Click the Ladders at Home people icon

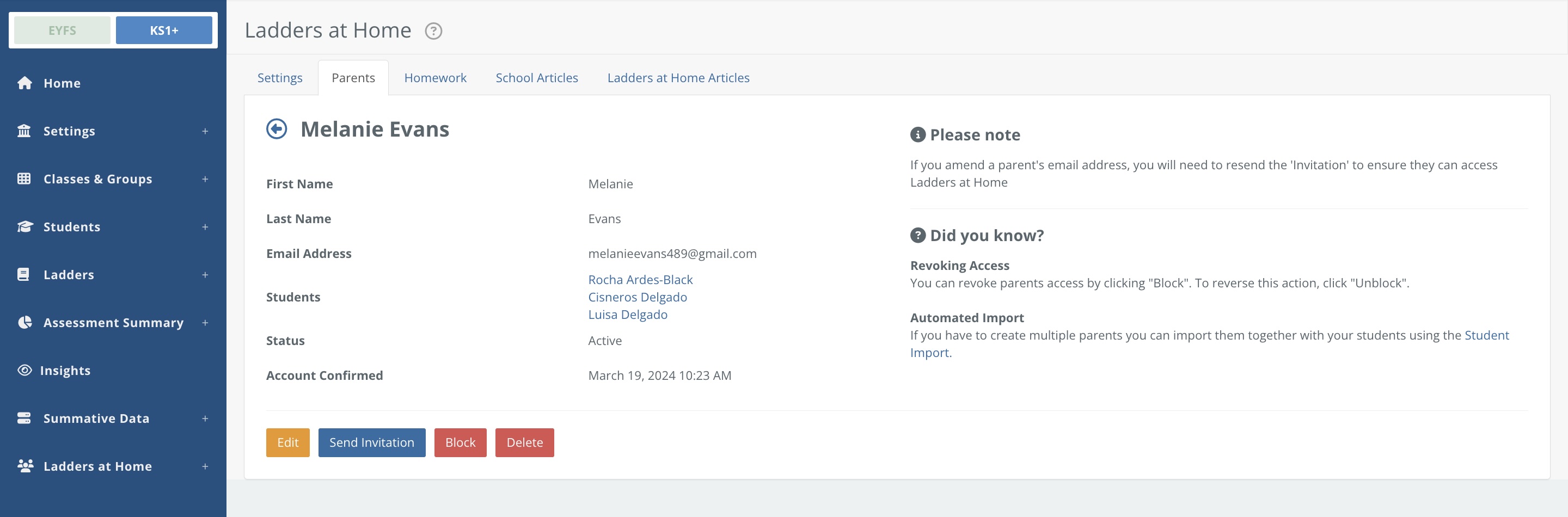[x=25, y=466]
